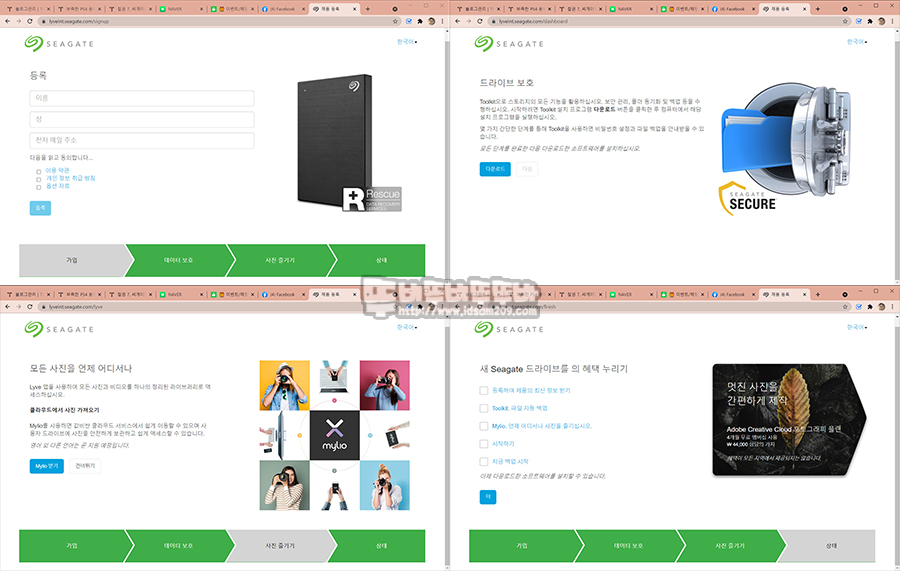Click the 다운로드 button on dashboard page

(x=495, y=169)
